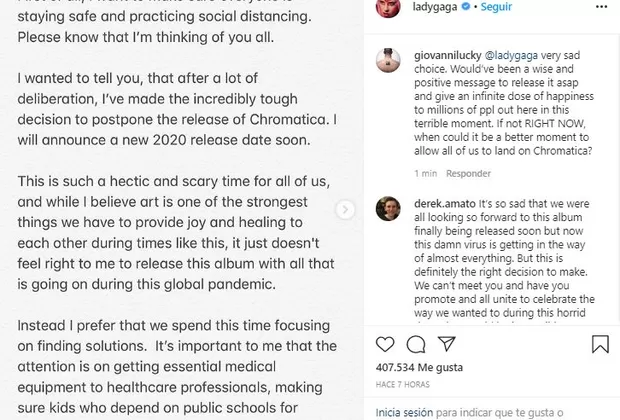
Task: Reply to giovannilucky's comment via Responder
Action: (467, 172)
